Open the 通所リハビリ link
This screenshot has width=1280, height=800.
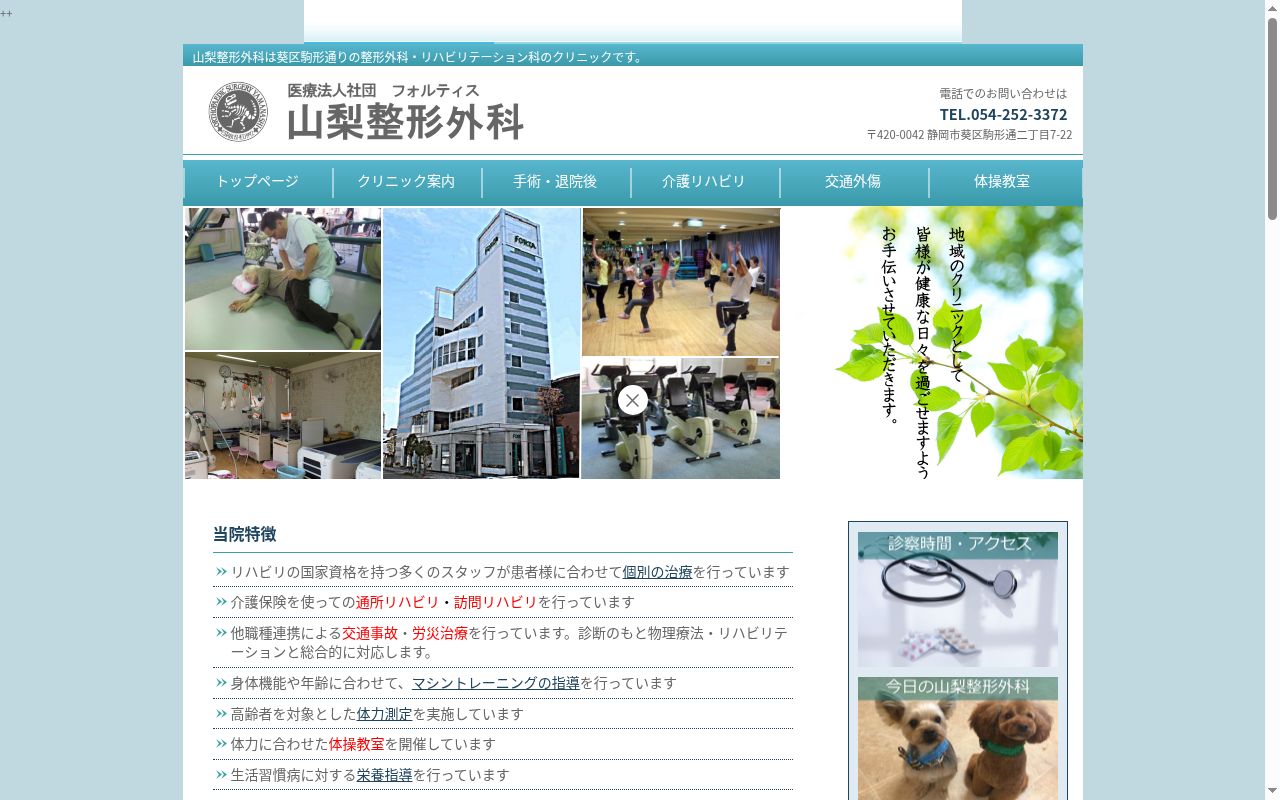(398, 602)
